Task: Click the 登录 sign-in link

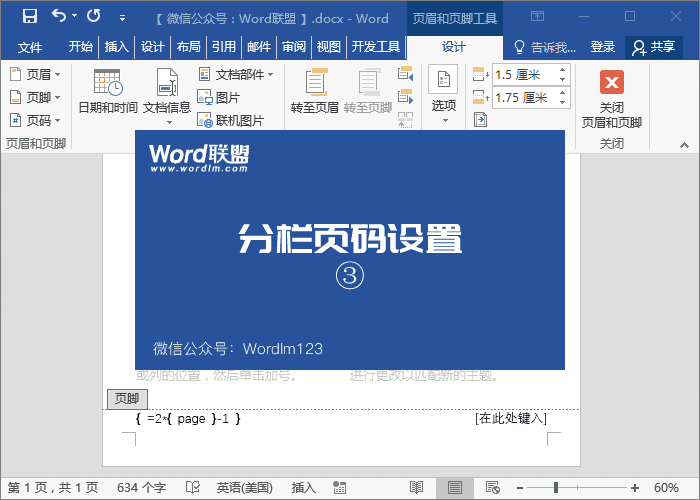Action: (x=603, y=47)
